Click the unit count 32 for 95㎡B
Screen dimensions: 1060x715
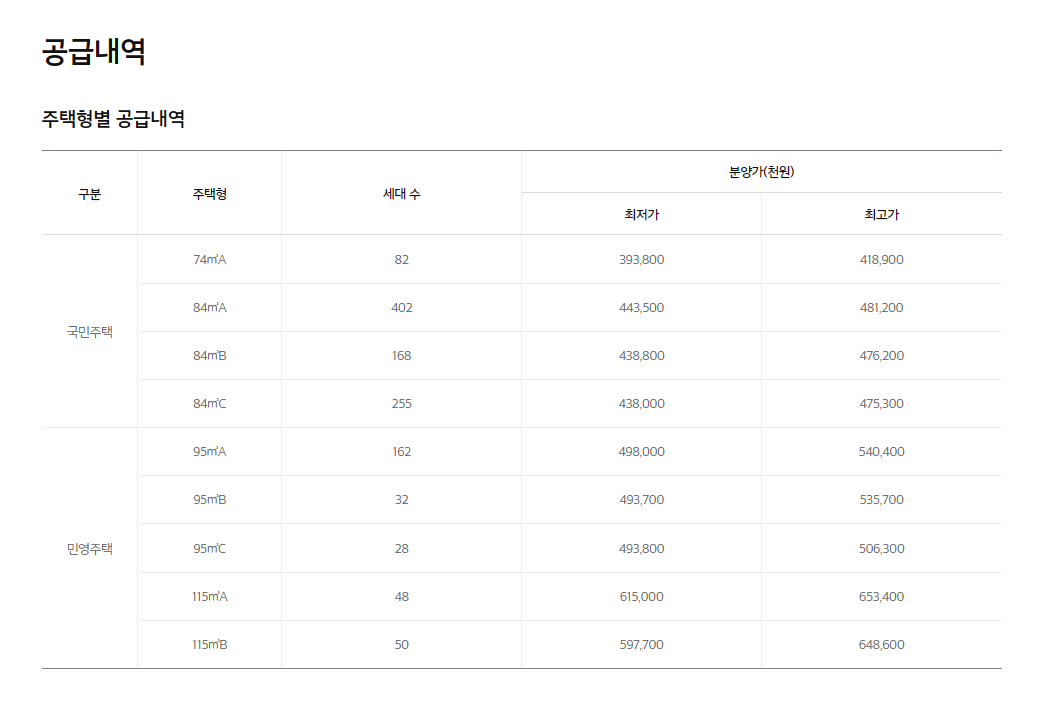click(x=401, y=499)
